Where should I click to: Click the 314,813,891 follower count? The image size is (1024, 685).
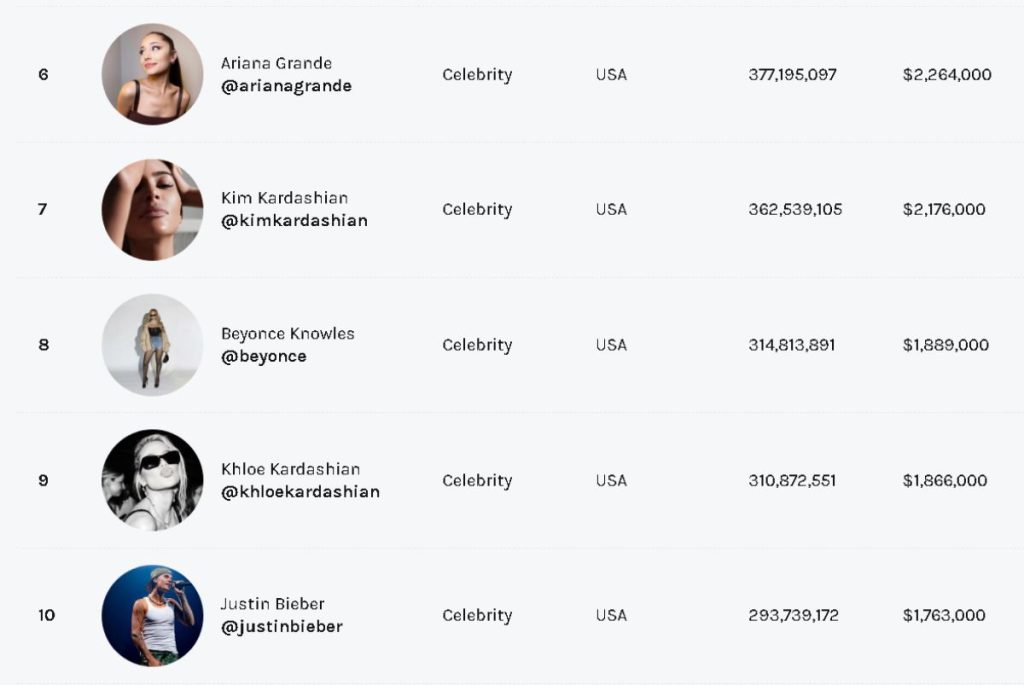[792, 345]
